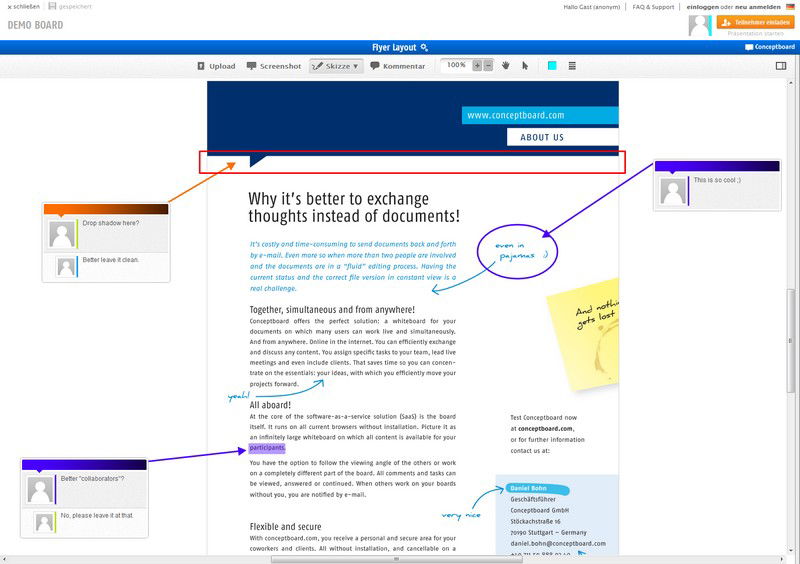
Task: Open the cyan color swatch picker
Action: (x=552, y=65)
